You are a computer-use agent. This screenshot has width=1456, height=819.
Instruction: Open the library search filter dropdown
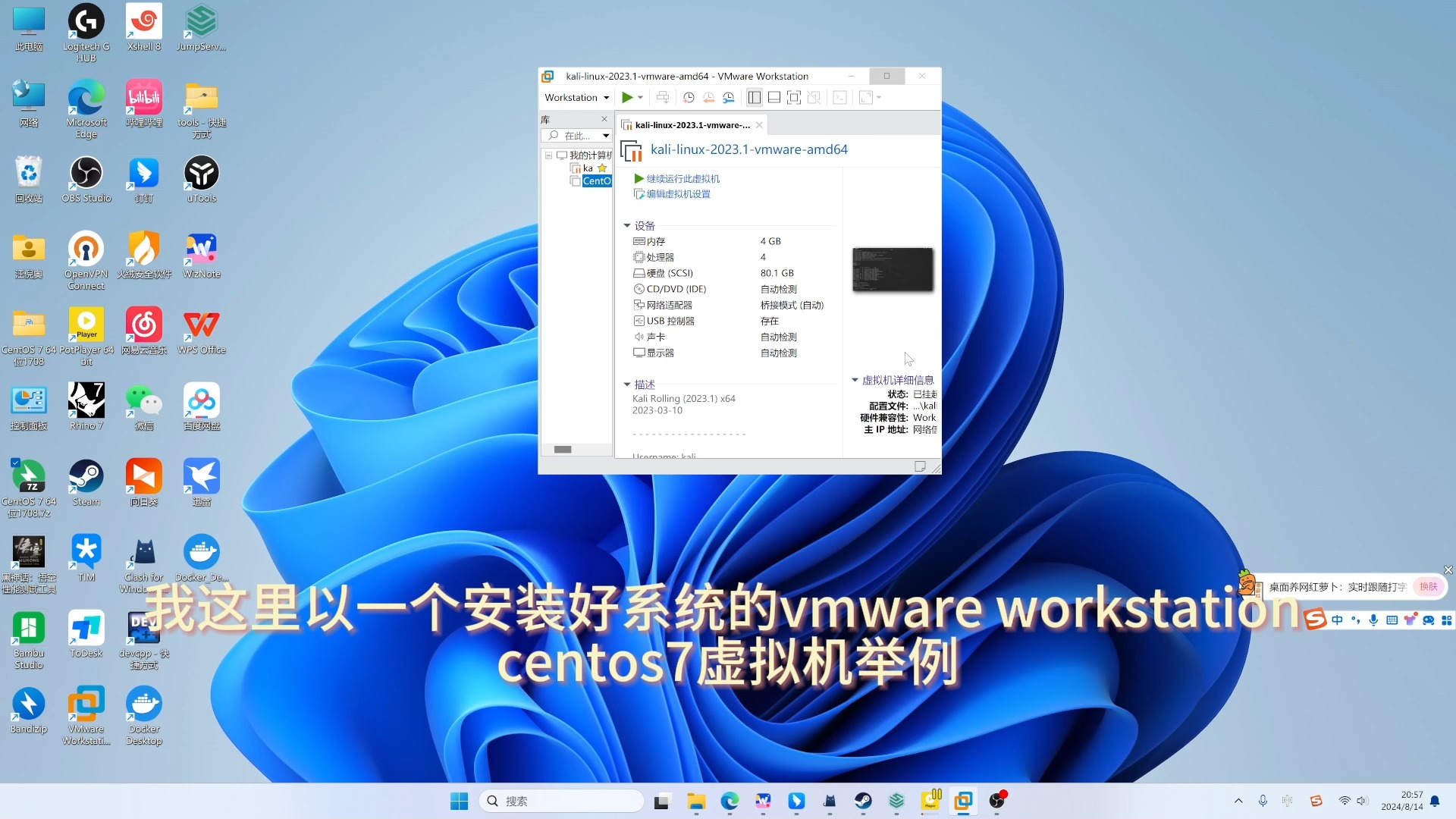[x=606, y=136]
